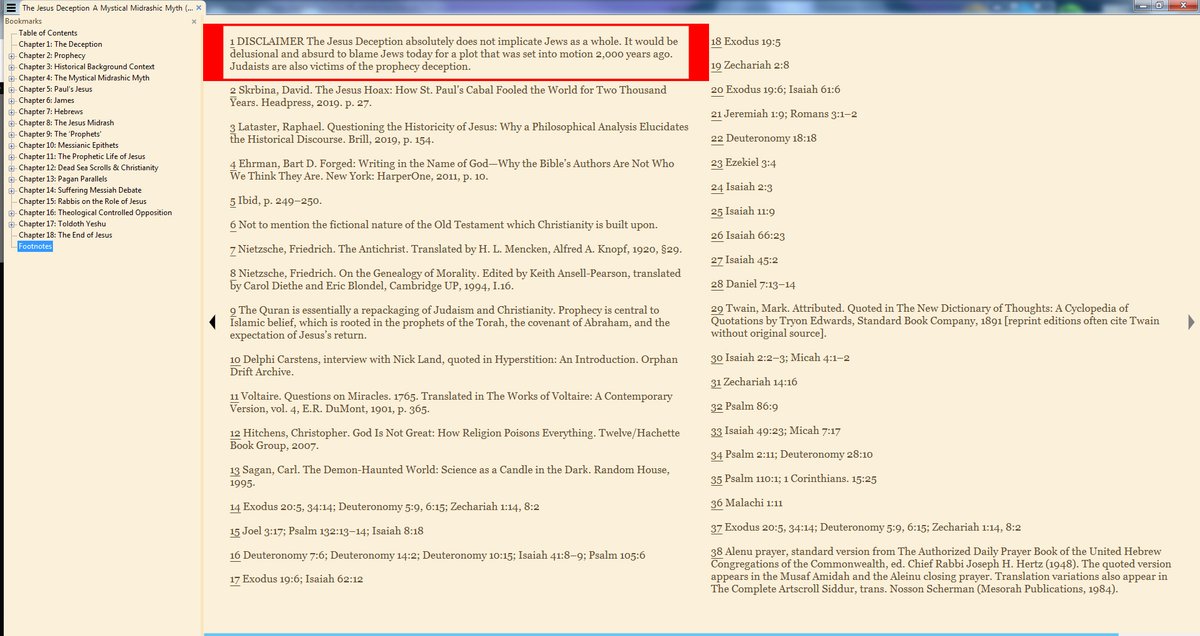Follow footnote 7 link for Nietzsche Antichrist
This screenshot has height=636, width=1200.
[x=233, y=248]
